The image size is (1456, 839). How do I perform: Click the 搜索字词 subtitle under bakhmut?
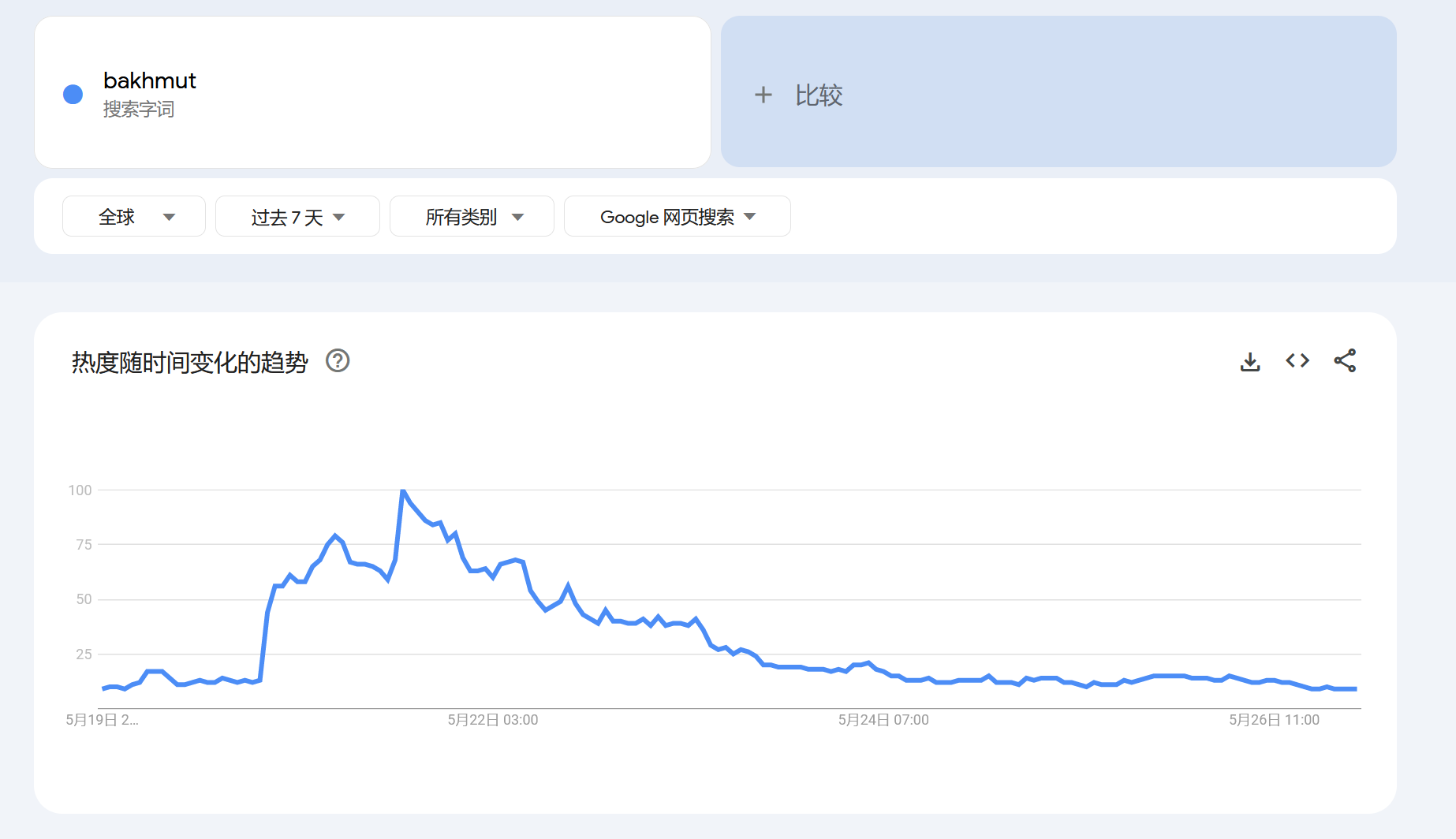click(x=139, y=110)
